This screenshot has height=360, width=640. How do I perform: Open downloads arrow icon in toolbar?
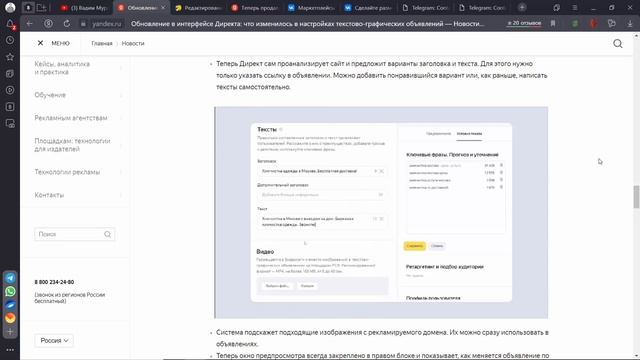(x=630, y=24)
